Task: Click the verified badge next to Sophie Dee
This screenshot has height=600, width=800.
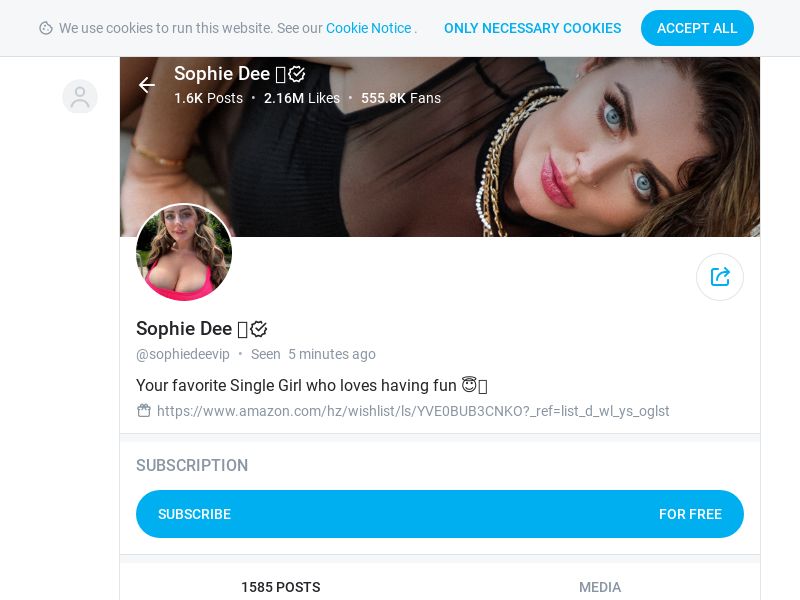Action: (258, 328)
